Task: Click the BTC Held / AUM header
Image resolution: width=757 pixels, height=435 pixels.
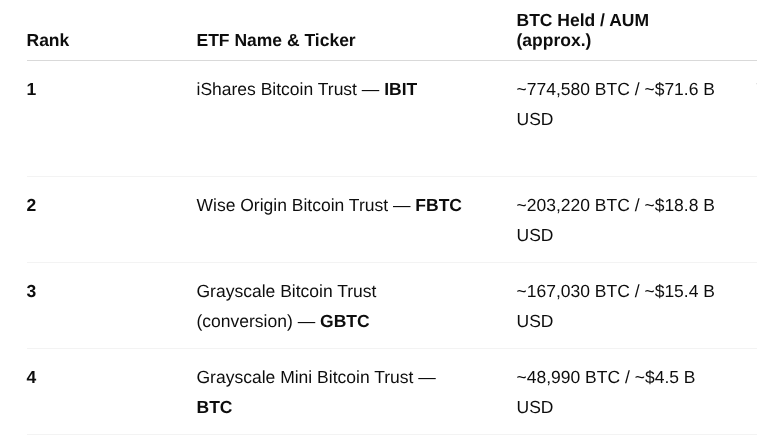Action: tap(582, 30)
